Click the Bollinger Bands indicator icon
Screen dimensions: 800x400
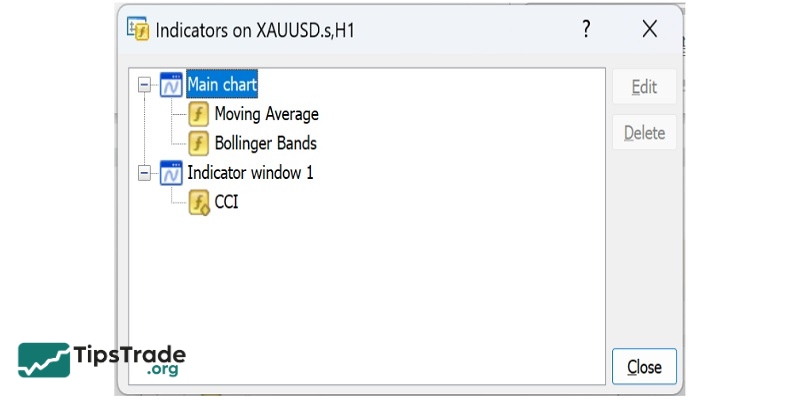coord(199,143)
